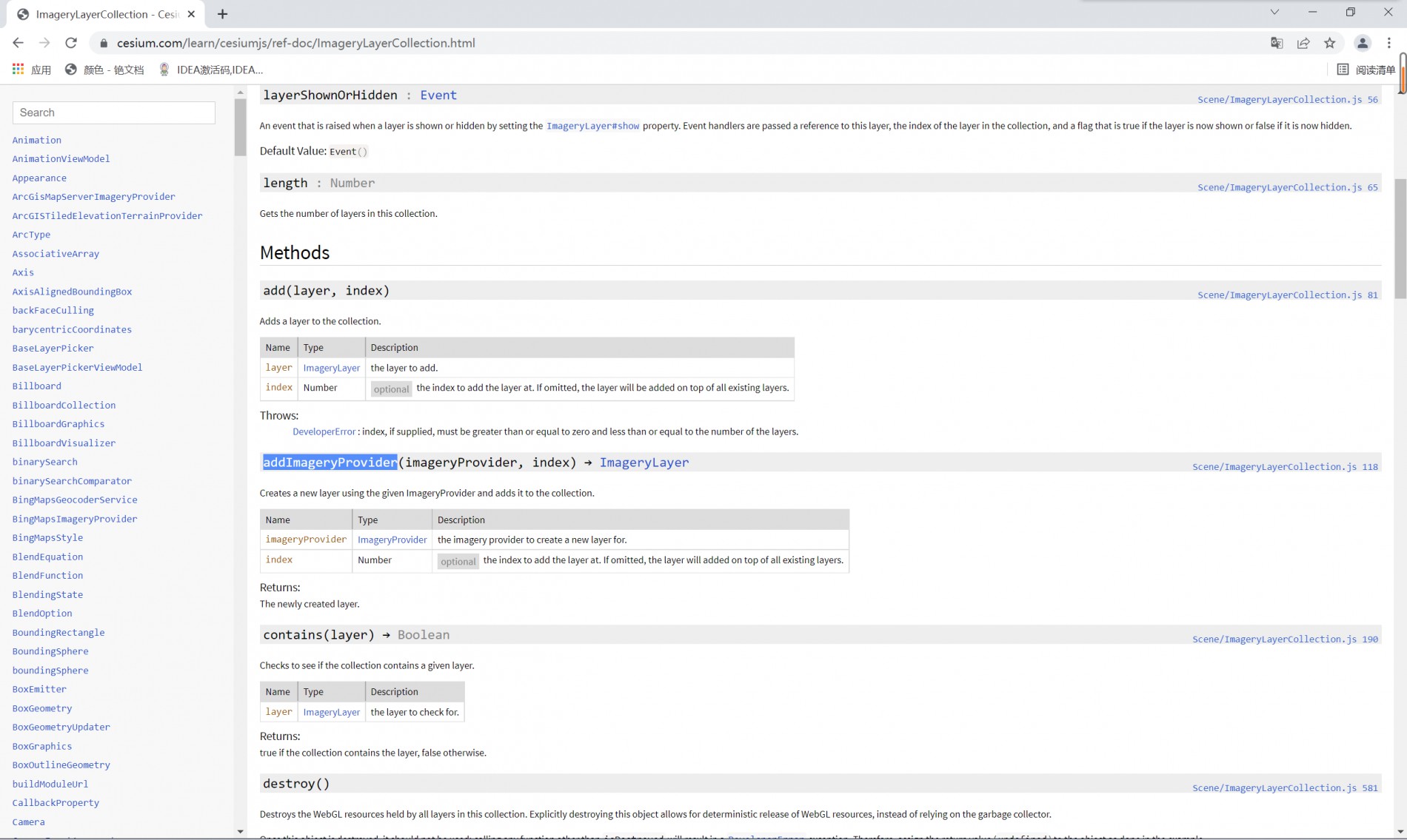Click sidebar scrollbar down arrow

tap(240, 831)
